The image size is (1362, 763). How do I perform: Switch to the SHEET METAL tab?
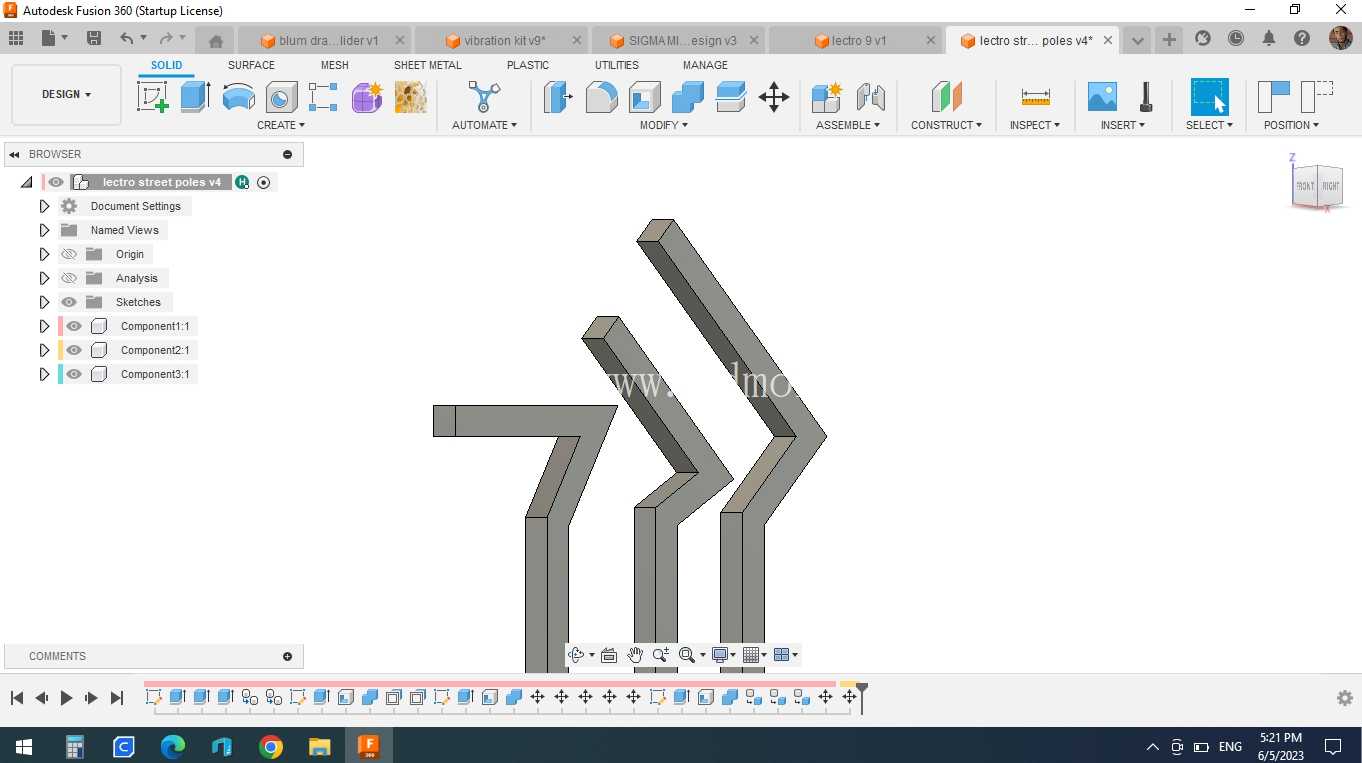coord(428,65)
